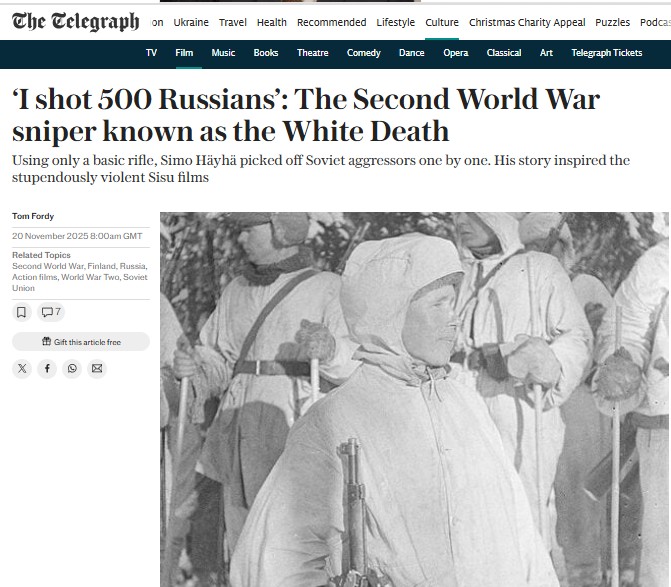The image size is (671, 587).
Task: Click the Related Topics heading
Action: 41,255
